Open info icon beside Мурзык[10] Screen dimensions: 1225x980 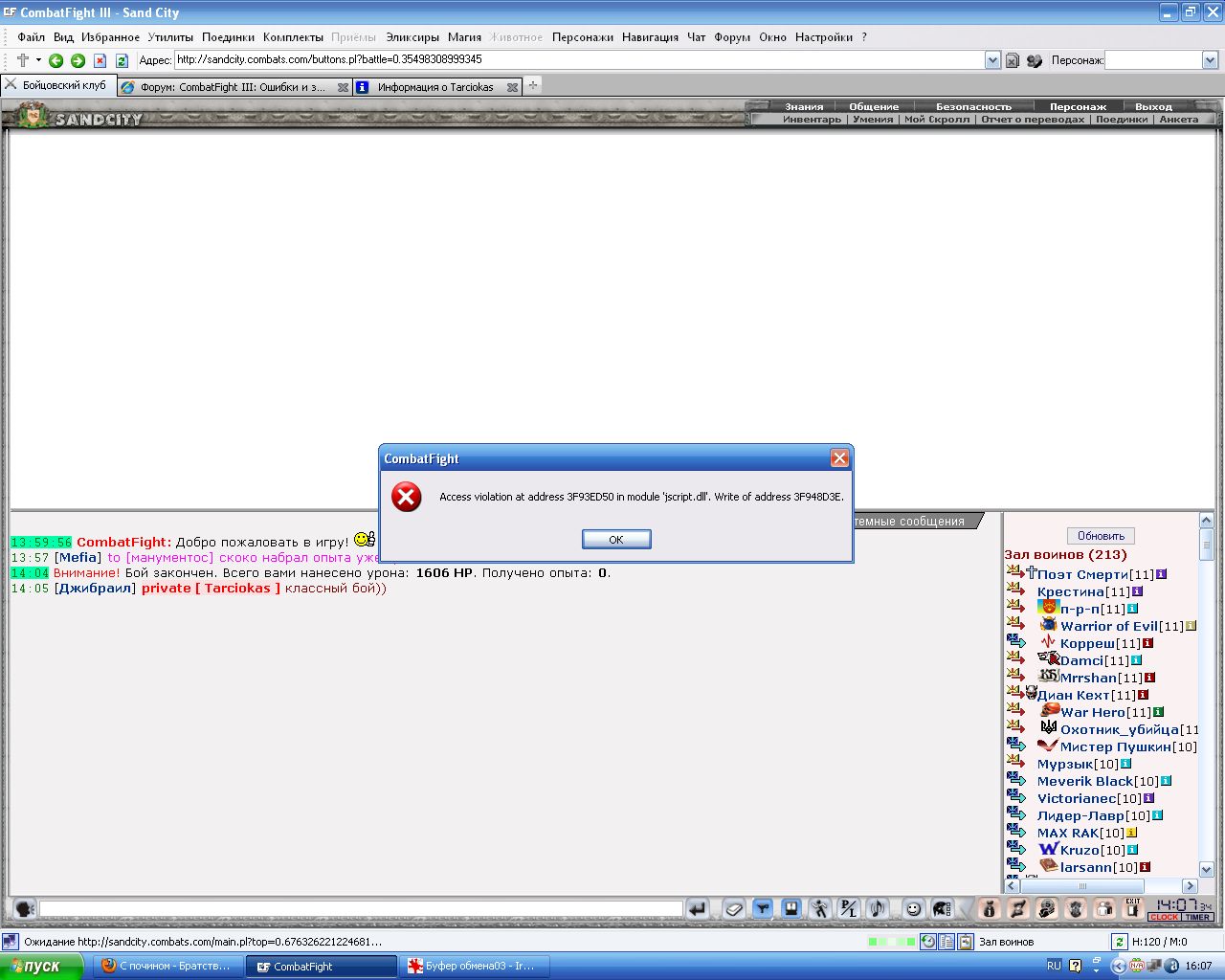(1125, 764)
